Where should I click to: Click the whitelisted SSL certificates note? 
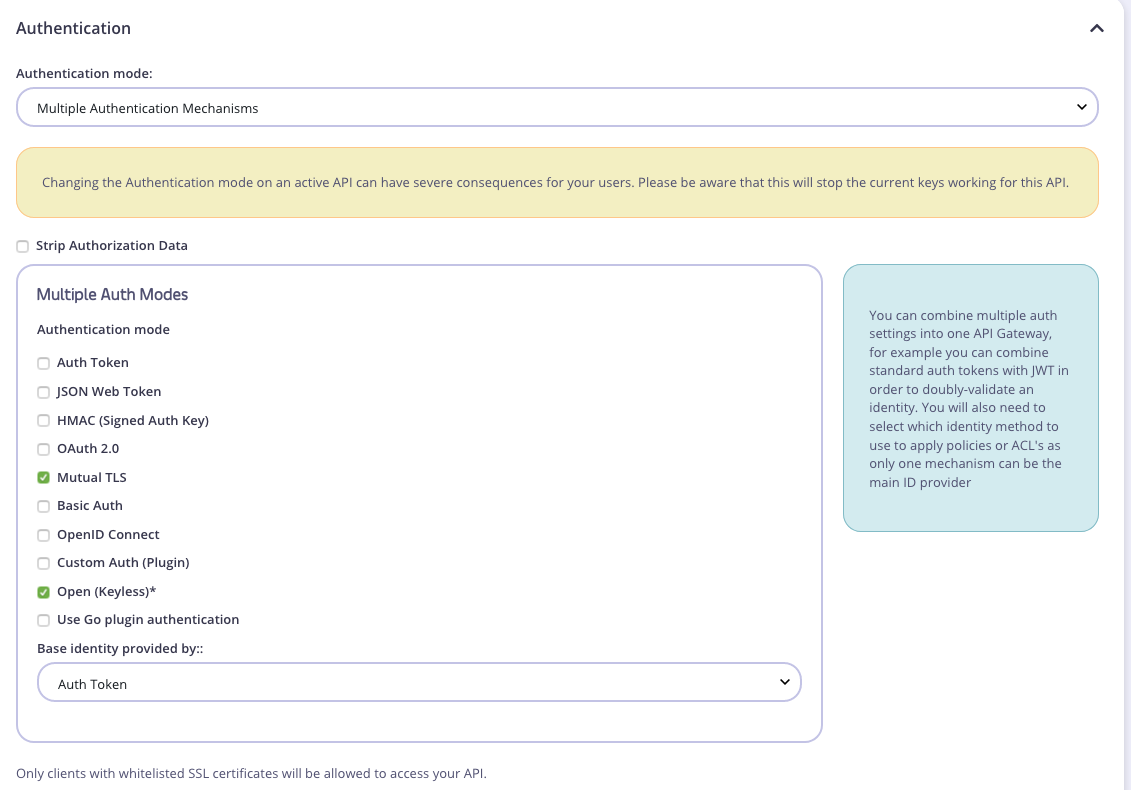pyautogui.click(x=251, y=773)
